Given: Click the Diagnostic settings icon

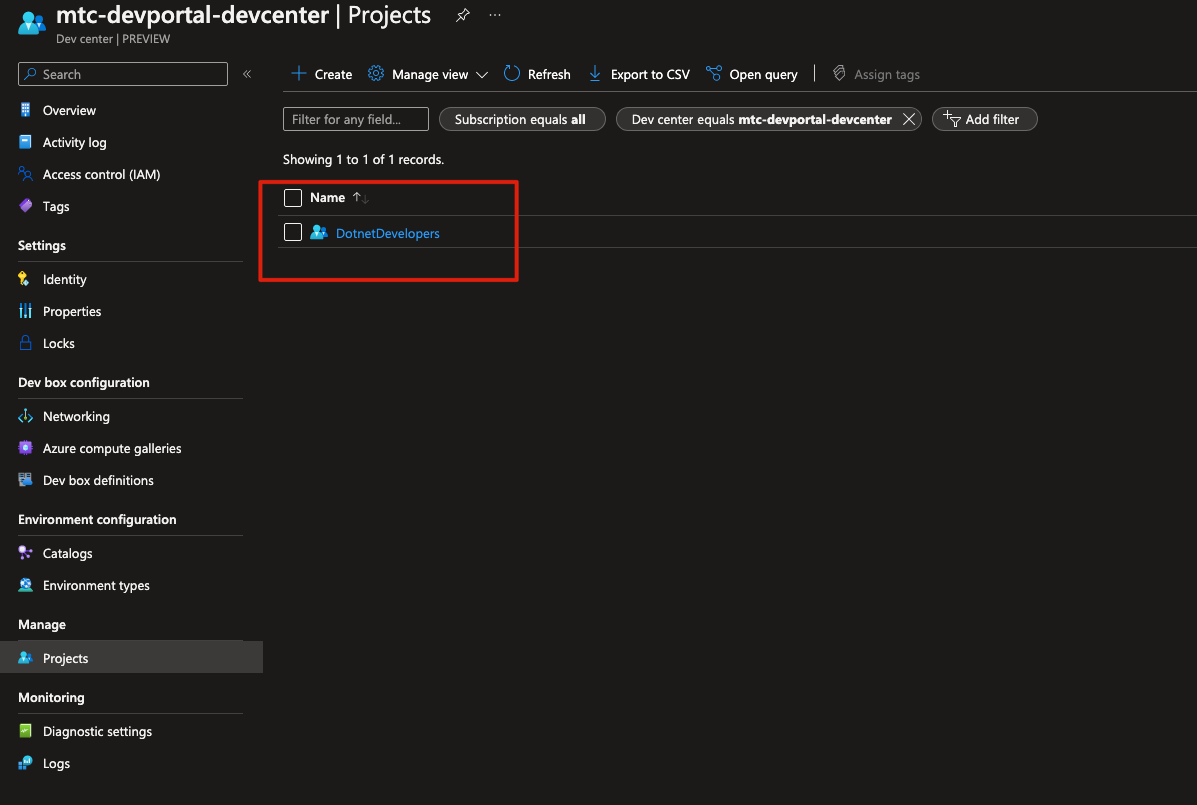Looking at the screenshot, I should (x=26, y=731).
